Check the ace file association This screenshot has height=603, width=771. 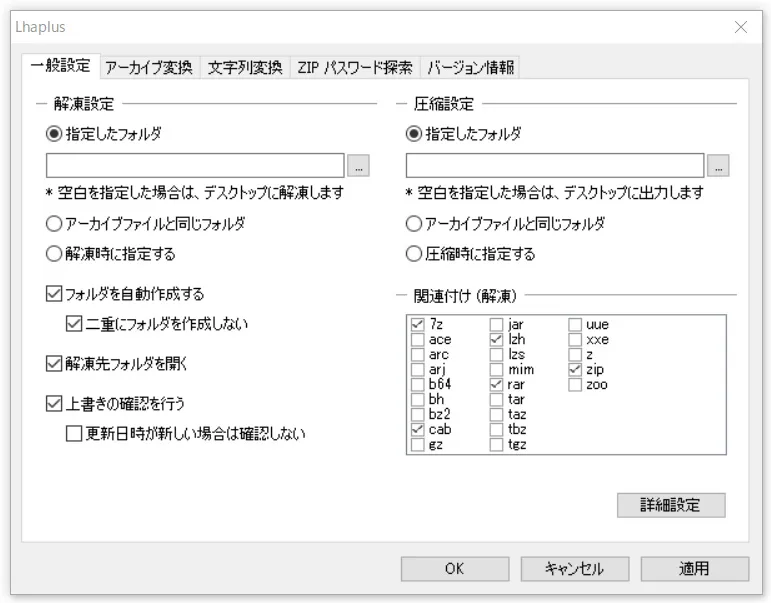(417, 339)
